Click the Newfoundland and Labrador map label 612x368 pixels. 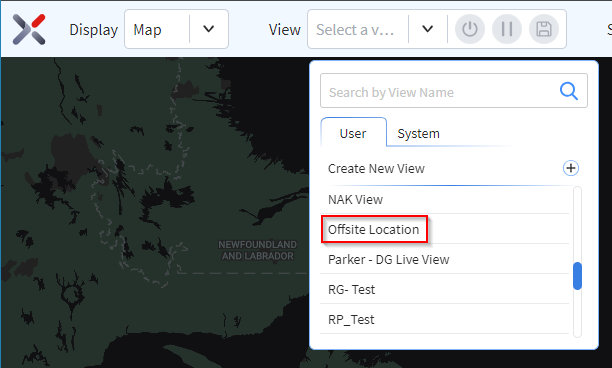point(258,250)
